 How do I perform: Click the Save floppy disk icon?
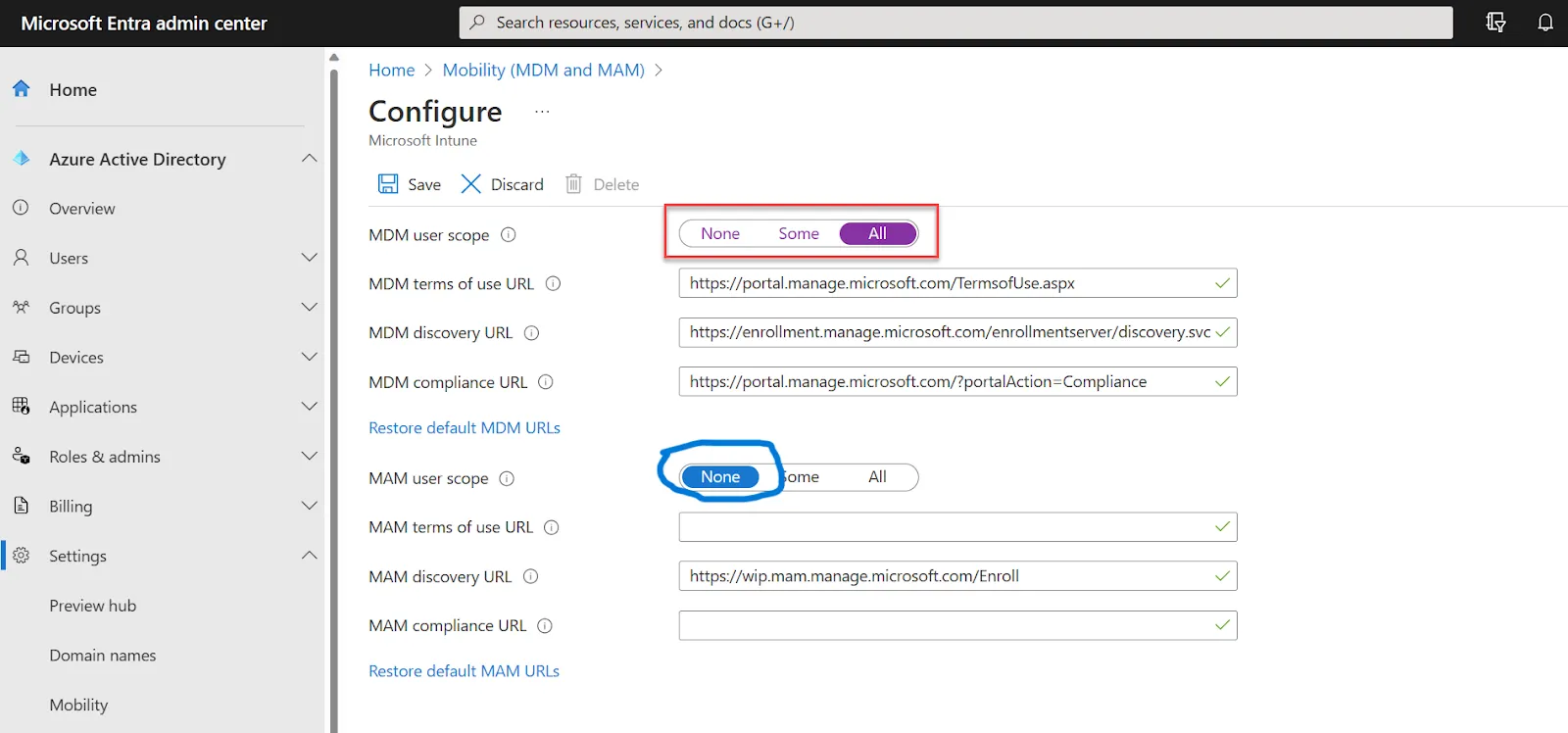coord(388,183)
